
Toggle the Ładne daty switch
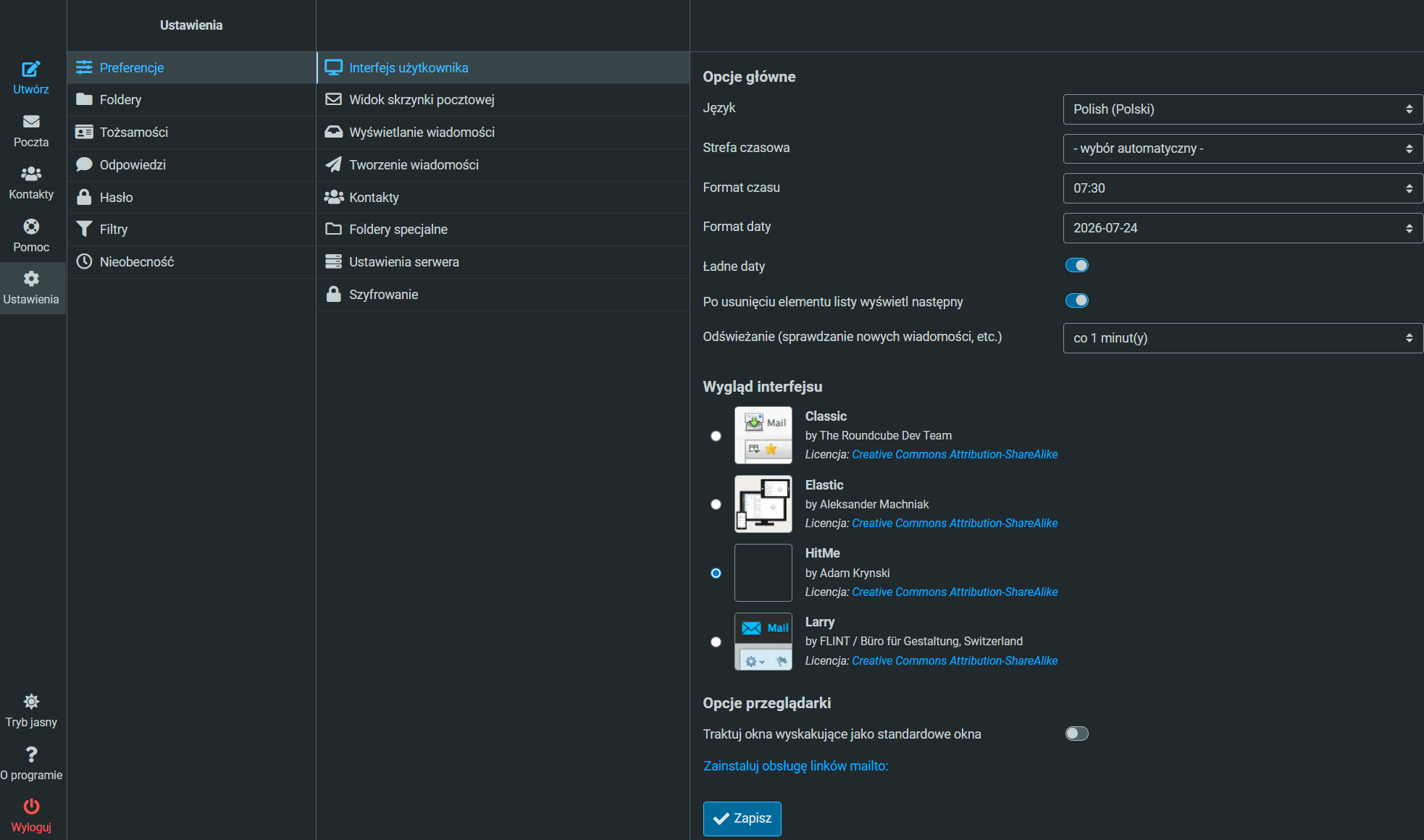1076,266
